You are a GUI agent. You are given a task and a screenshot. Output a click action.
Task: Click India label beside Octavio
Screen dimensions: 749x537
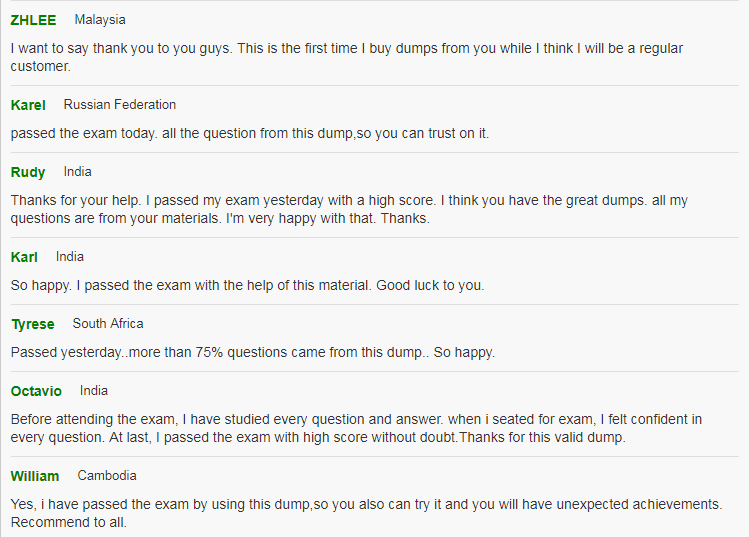click(x=94, y=391)
